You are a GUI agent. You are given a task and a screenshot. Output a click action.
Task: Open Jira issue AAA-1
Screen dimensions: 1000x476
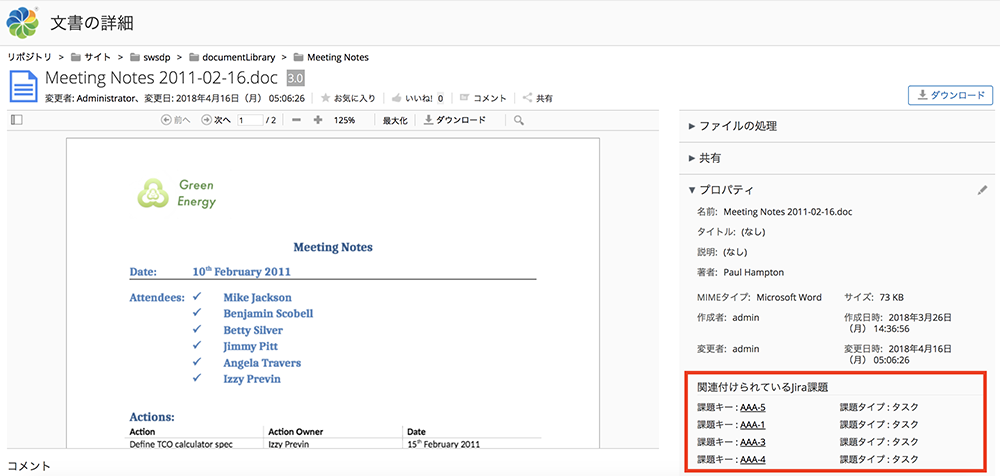tap(753, 424)
